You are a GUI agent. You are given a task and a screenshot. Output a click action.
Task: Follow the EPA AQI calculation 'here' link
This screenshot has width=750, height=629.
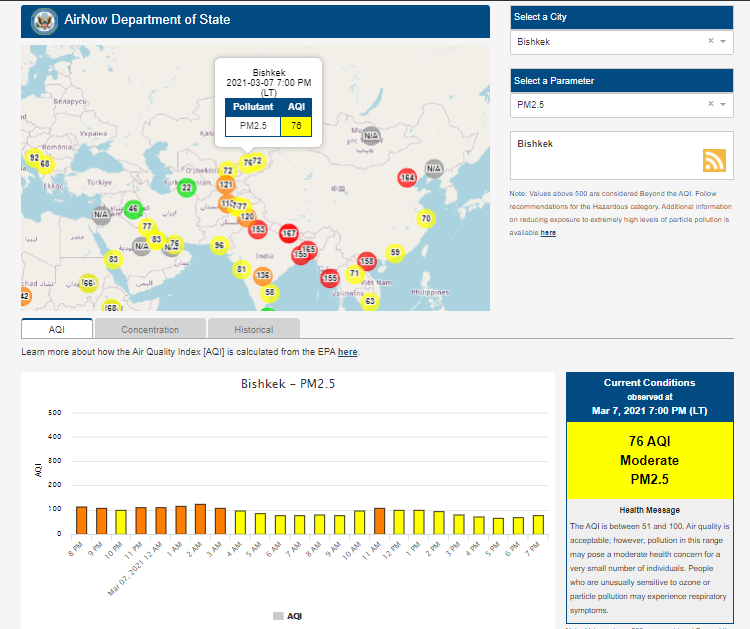pos(347,352)
